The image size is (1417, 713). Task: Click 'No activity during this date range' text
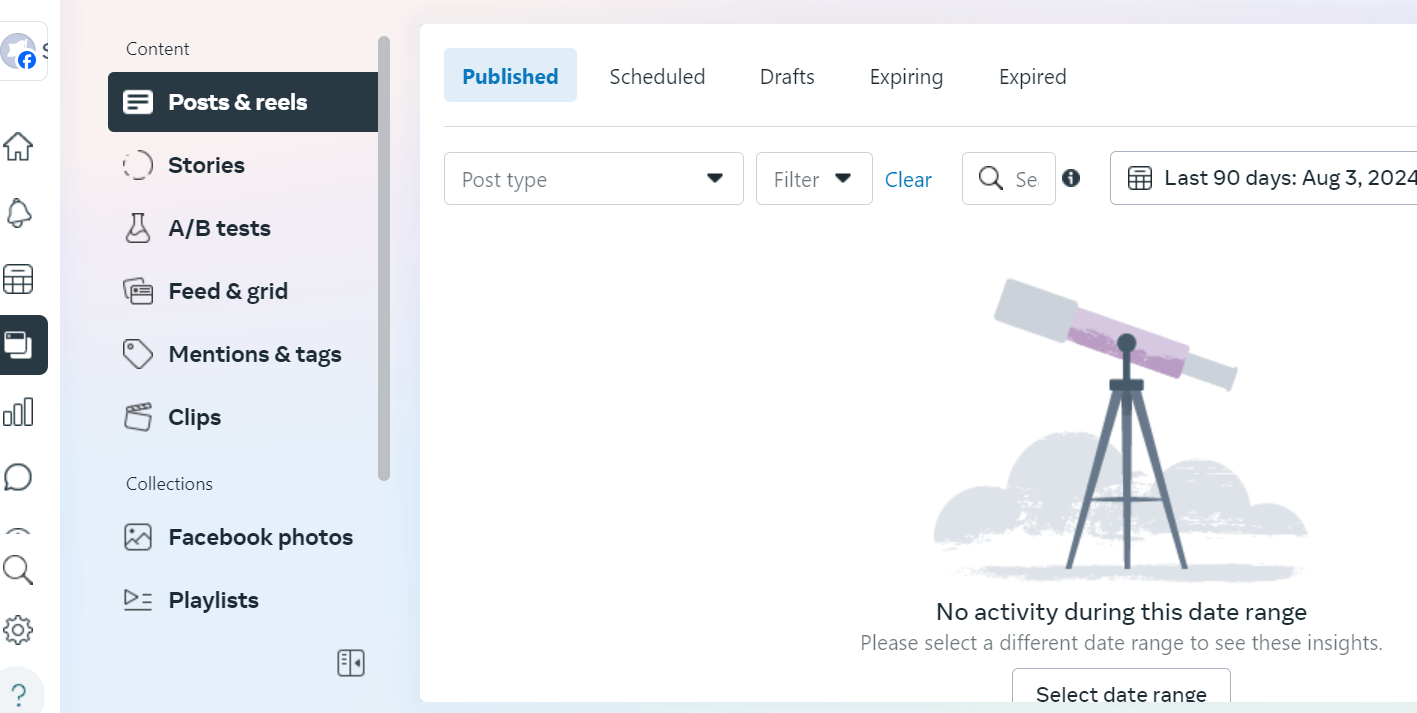point(1121,611)
